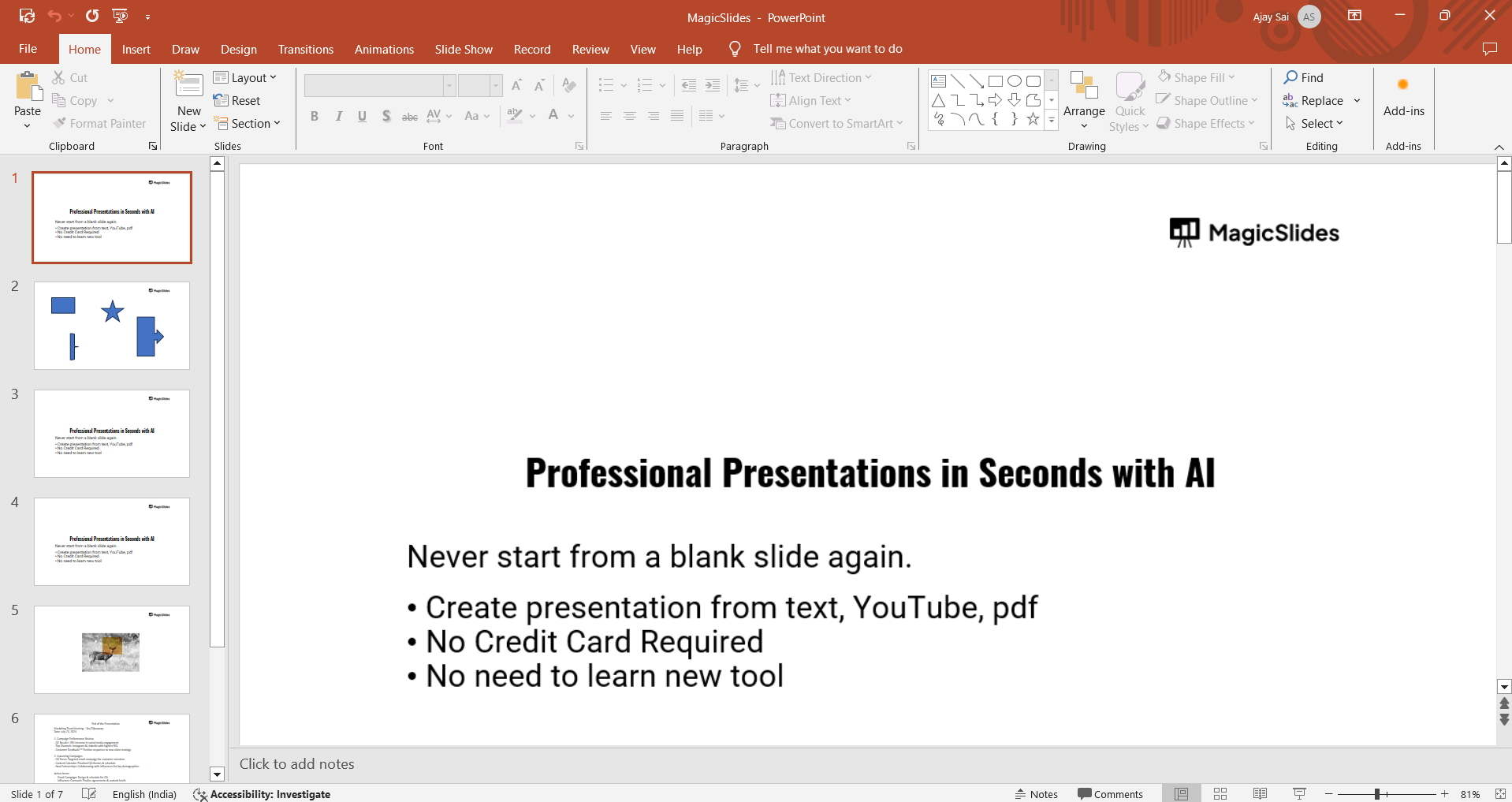Viewport: 1512px width, 802px height.
Task: Insert a New Slide
Action: [x=188, y=85]
